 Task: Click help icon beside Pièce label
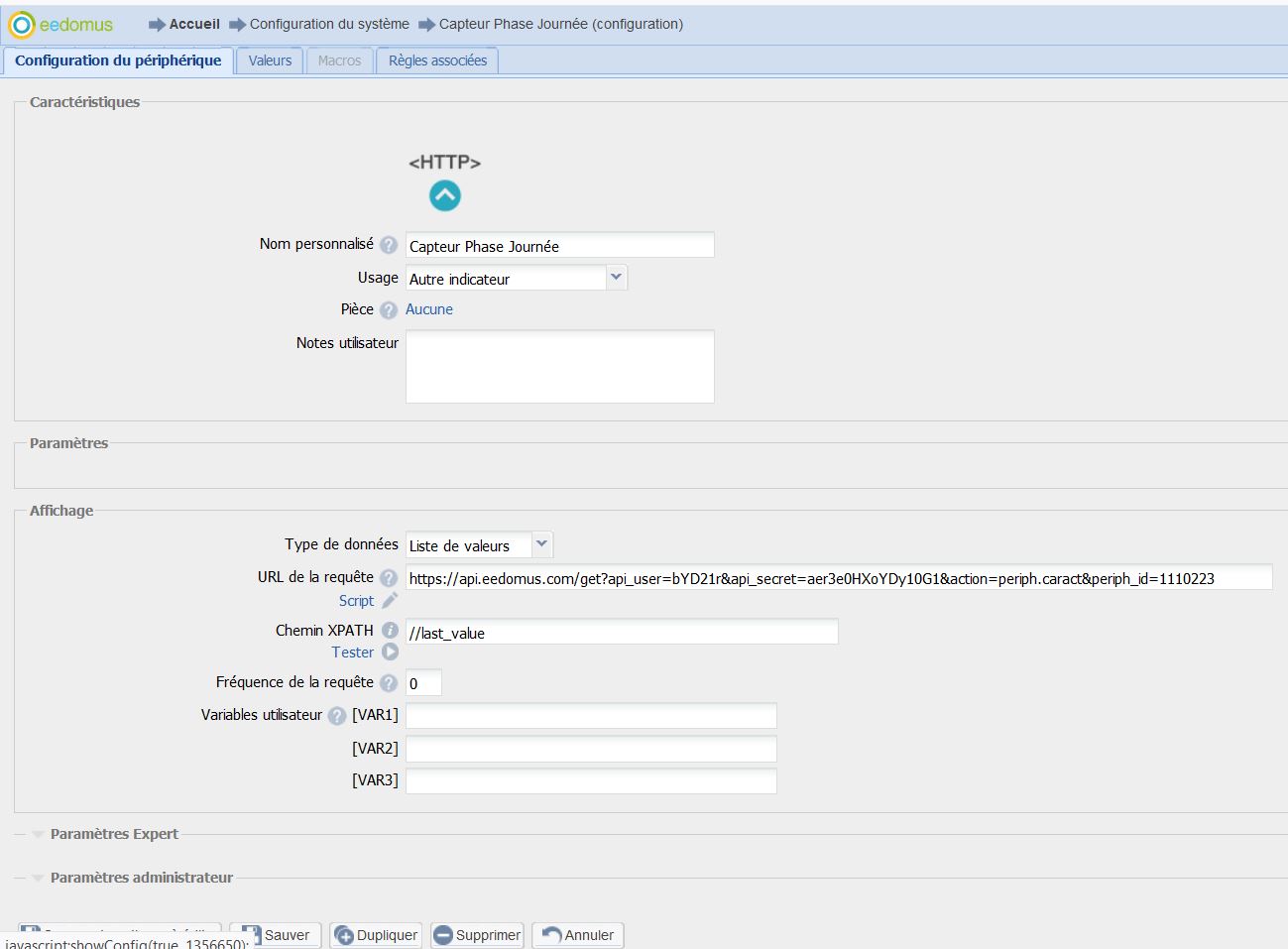click(389, 310)
